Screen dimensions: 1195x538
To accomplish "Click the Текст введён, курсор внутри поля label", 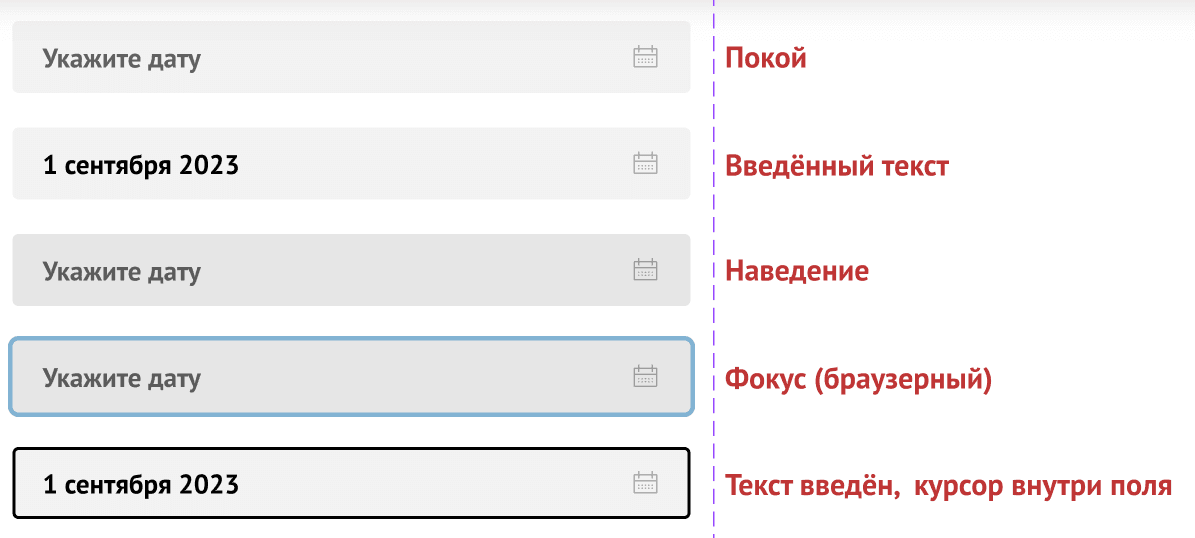I will (947, 486).
